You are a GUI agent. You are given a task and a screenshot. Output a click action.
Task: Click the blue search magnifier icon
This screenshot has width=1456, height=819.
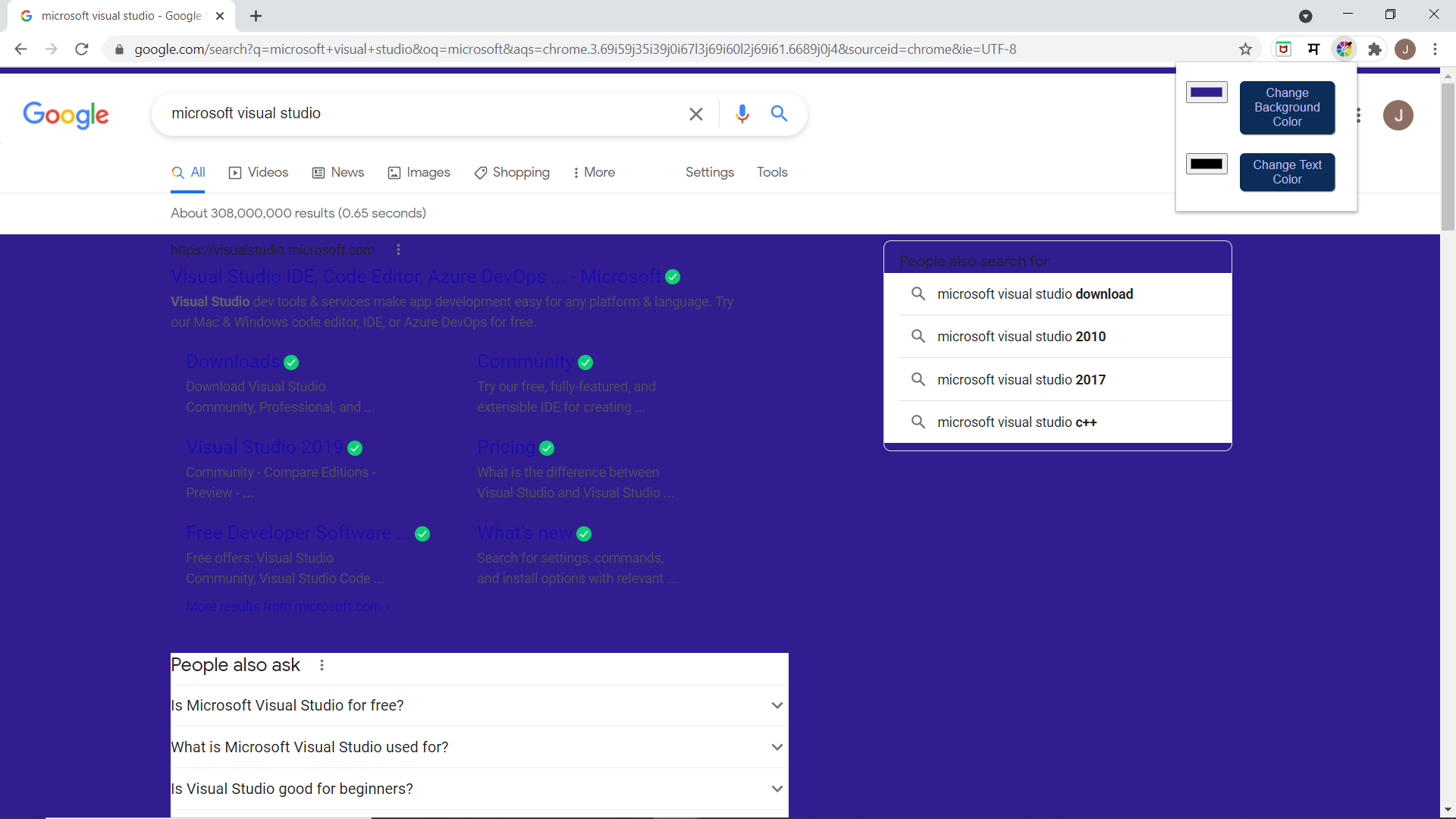(x=779, y=114)
